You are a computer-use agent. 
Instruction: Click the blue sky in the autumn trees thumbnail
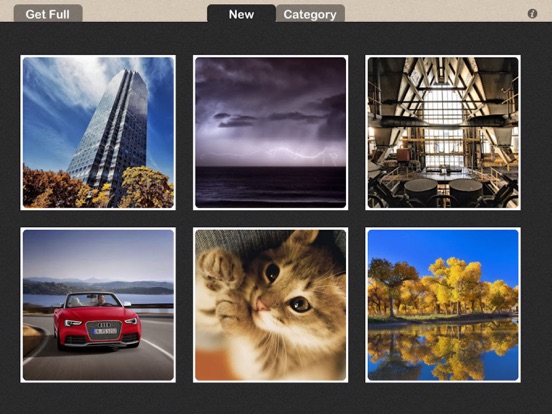tap(443, 246)
